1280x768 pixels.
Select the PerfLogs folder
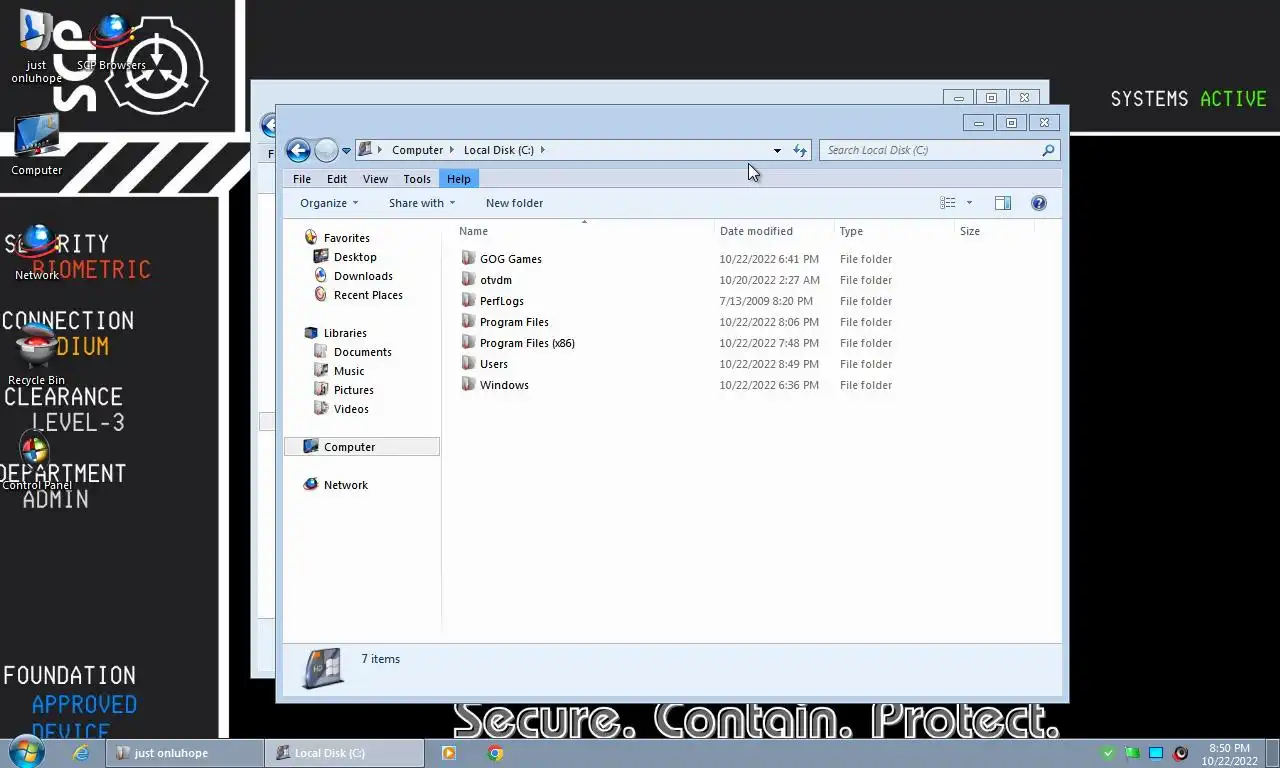[x=502, y=301]
